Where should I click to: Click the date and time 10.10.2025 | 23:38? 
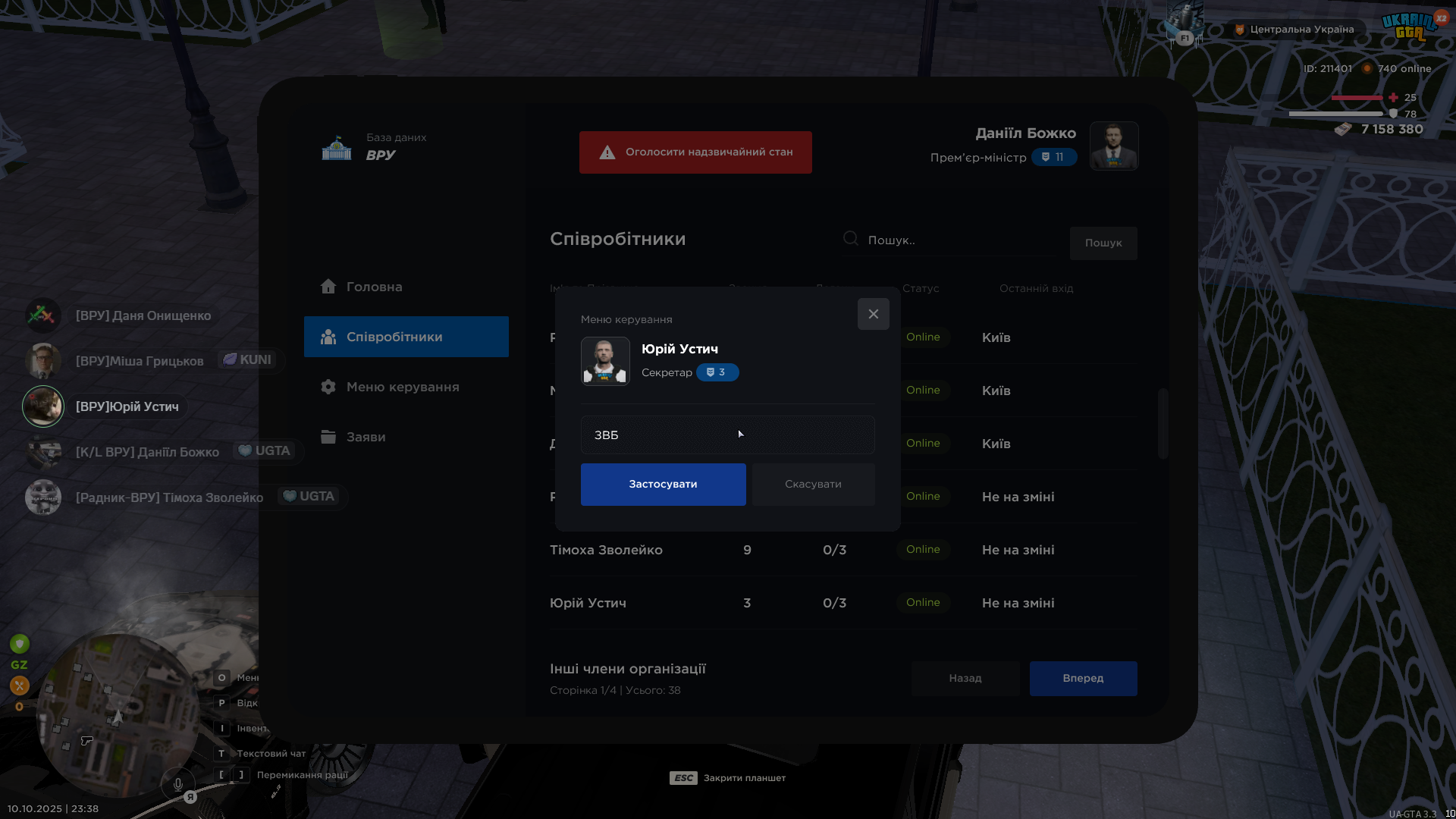pos(53,808)
